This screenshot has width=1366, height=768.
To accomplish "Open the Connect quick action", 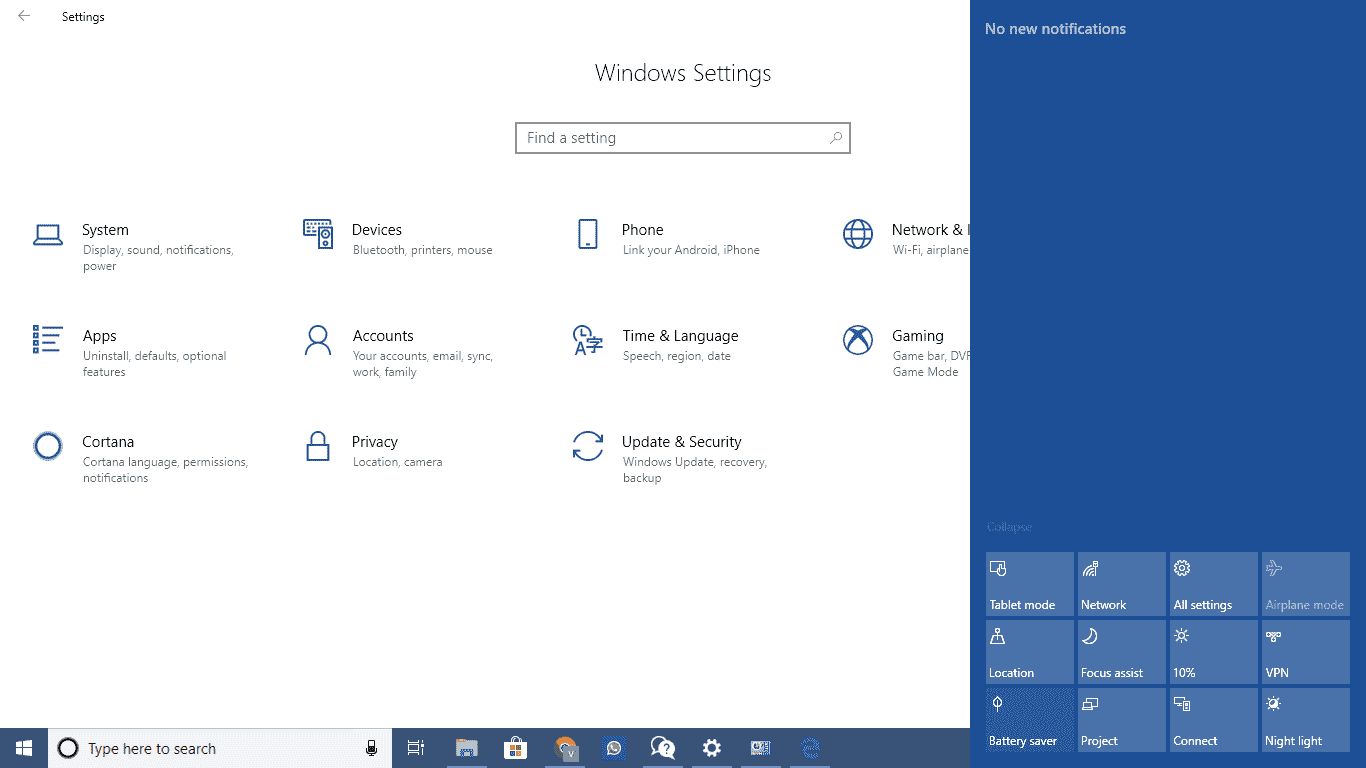I will [x=1214, y=720].
